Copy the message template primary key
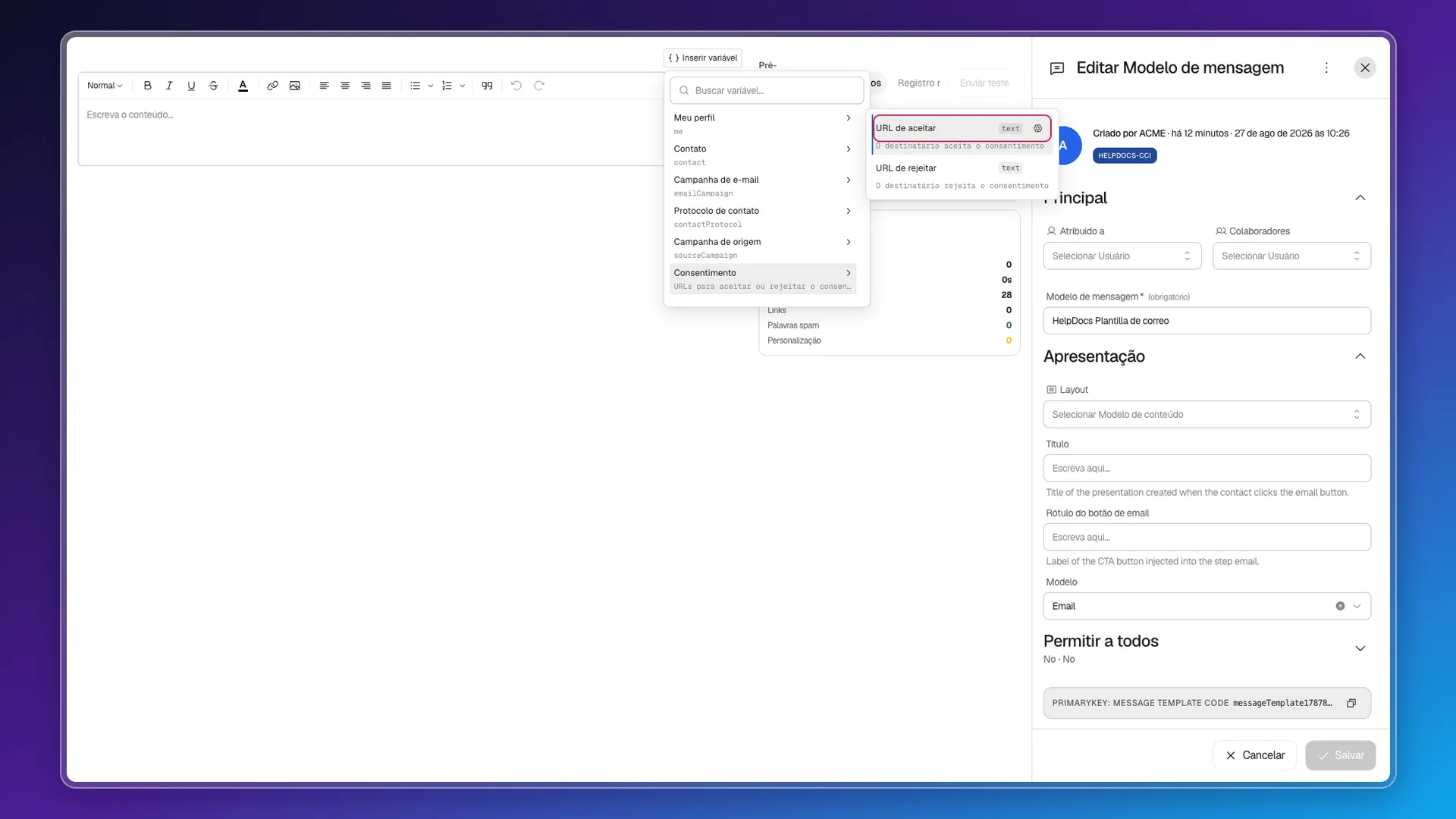Viewport: 1456px width, 819px height. click(1351, 703)
